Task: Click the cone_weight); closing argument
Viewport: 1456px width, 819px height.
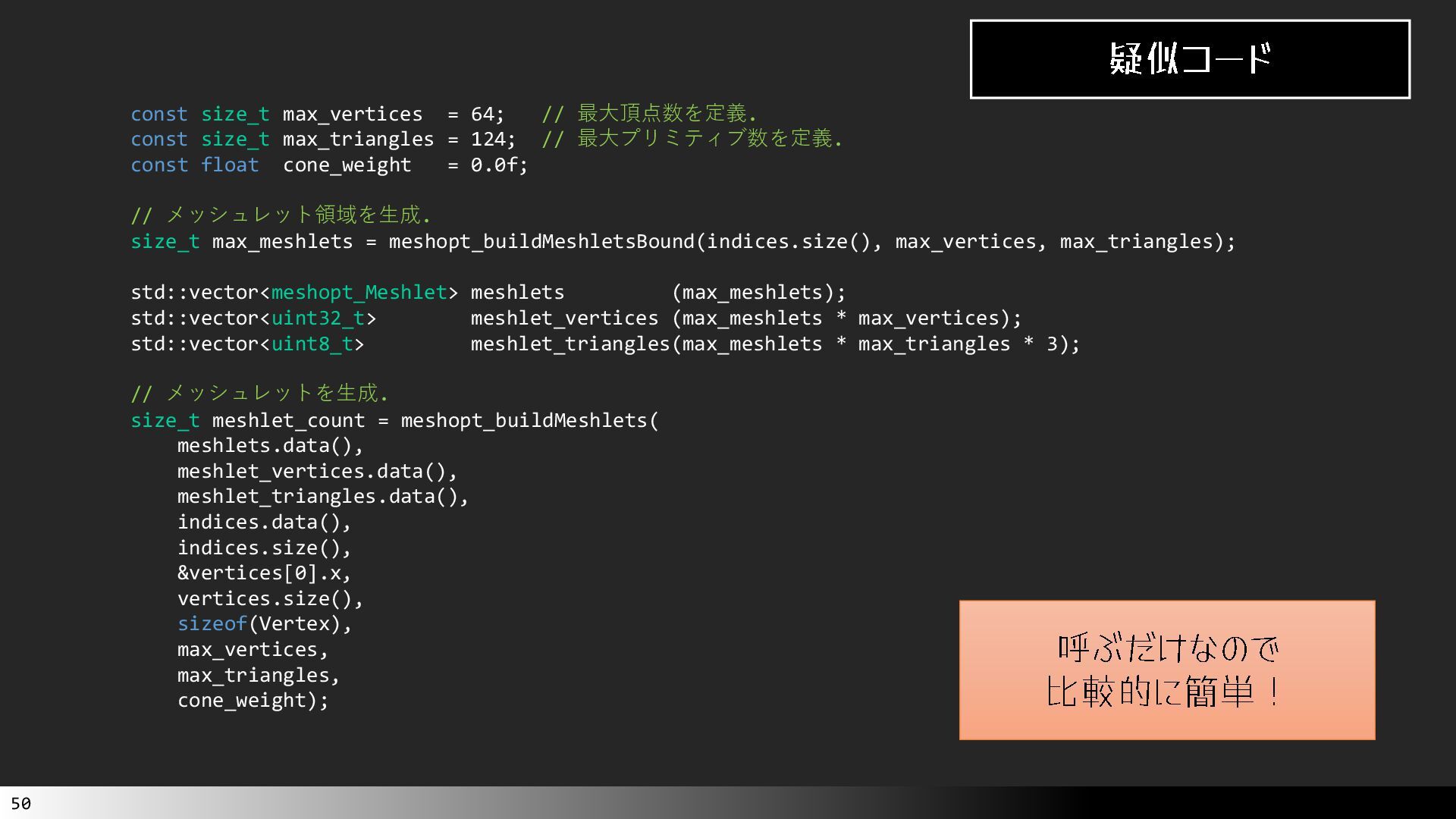Action: (253, 701)
